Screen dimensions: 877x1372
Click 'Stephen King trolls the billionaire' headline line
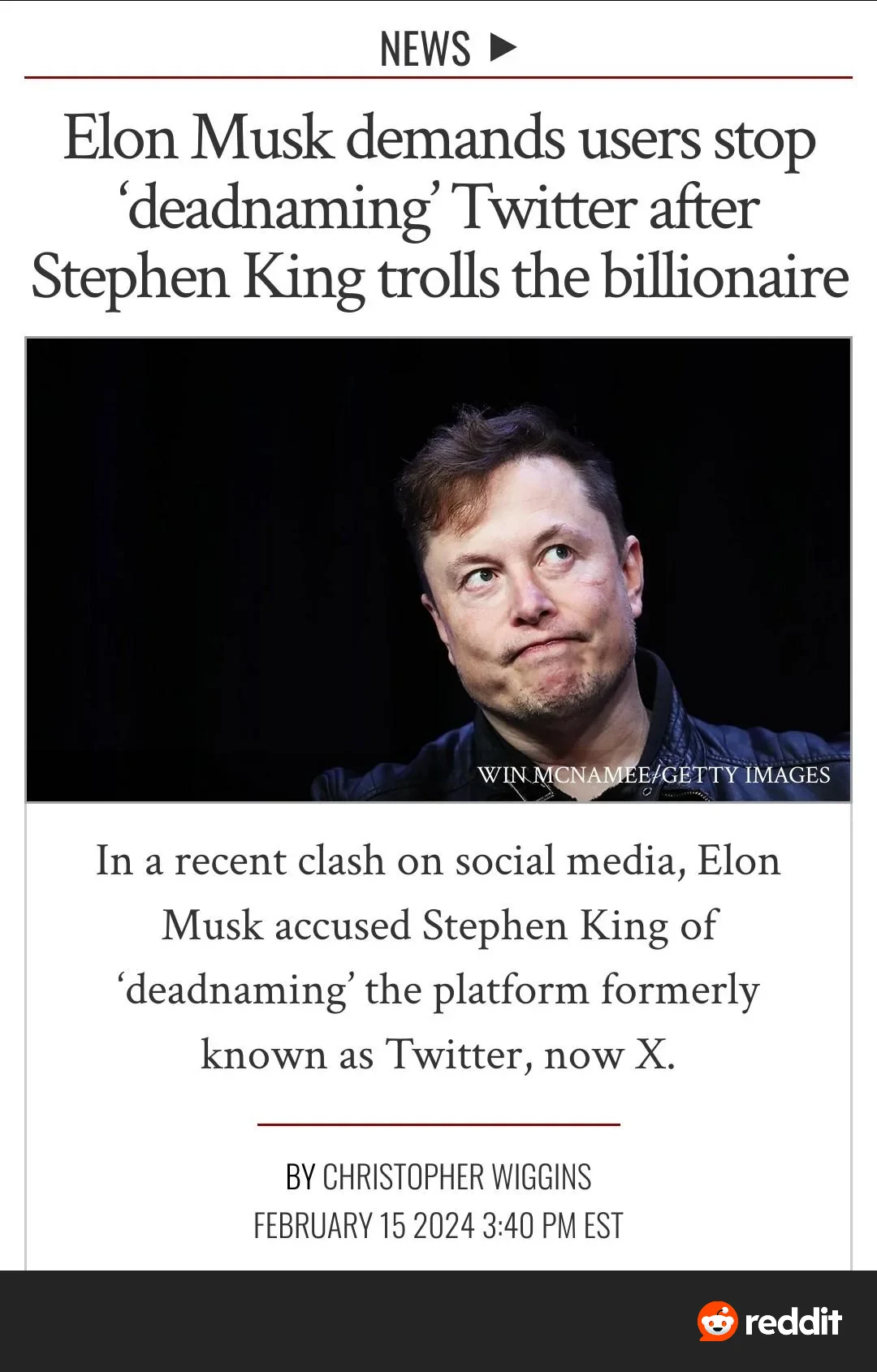point(438,278)
